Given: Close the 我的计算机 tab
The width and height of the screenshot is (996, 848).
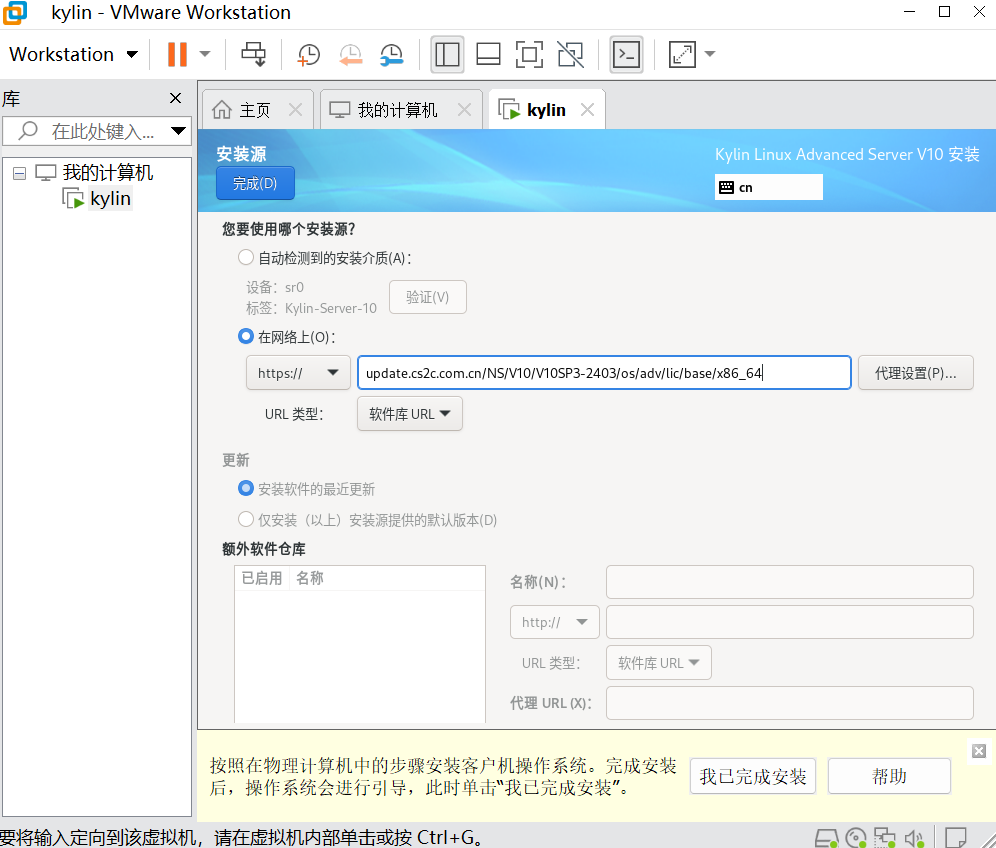Looking at the screenshot, I should [464, 110].
